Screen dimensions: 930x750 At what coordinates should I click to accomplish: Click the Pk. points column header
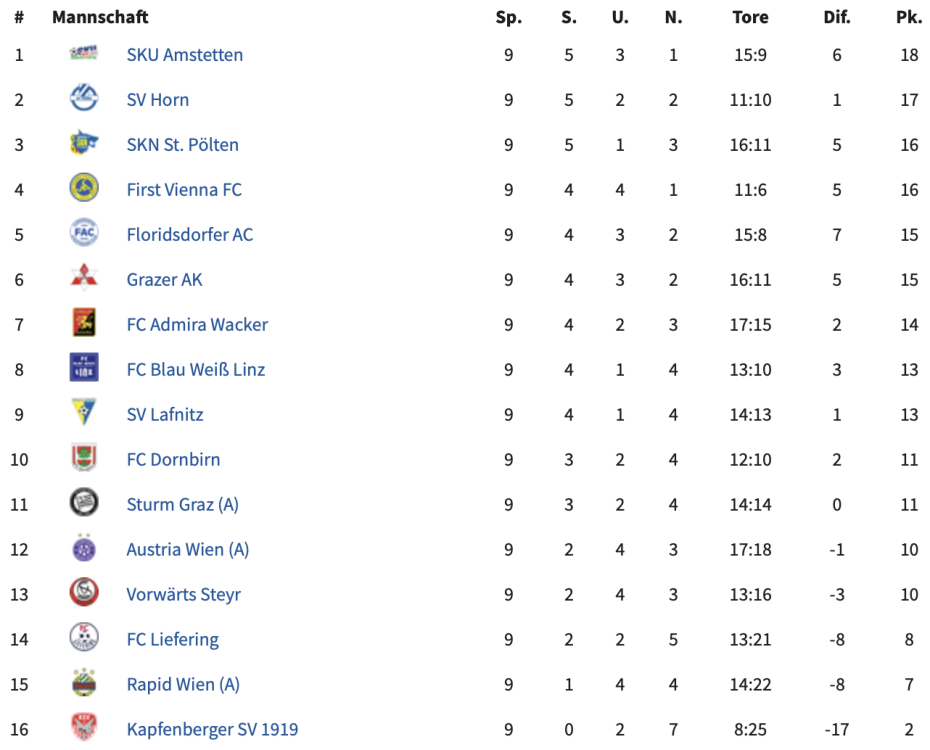pos(908,17)
